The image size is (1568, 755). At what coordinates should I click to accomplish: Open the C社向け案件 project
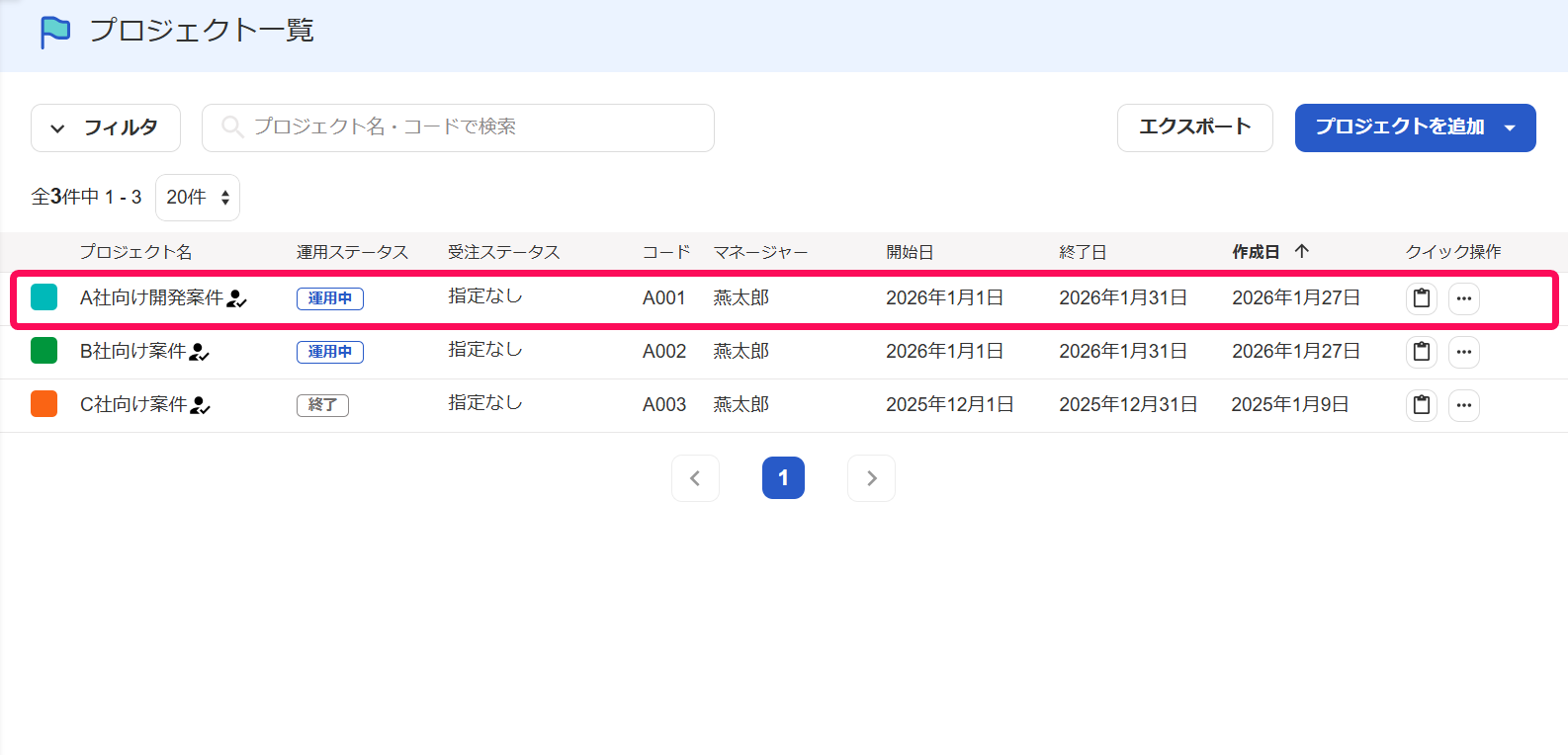(132, 404)
